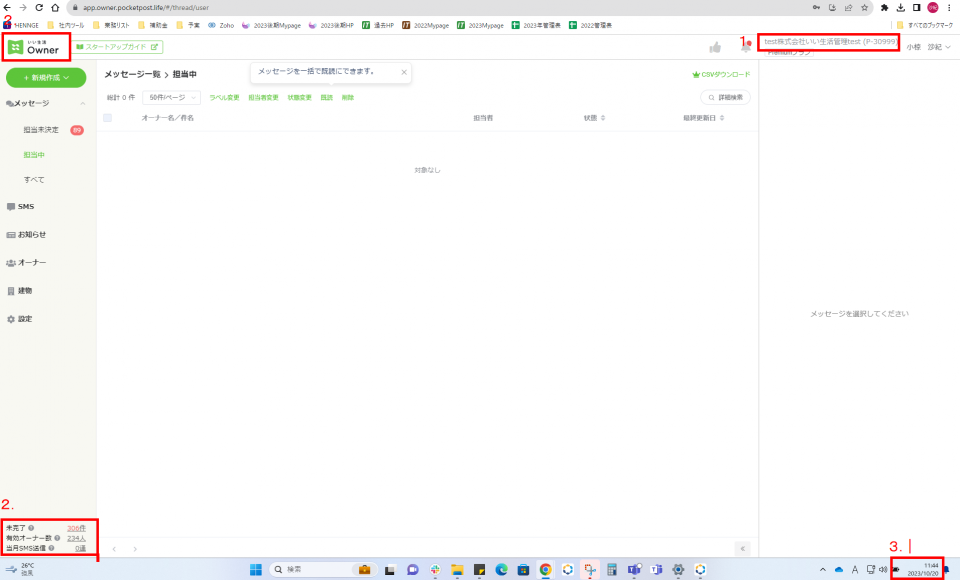Click the taskbar search box
The image size is (960, 580).
tap(322, 570)
